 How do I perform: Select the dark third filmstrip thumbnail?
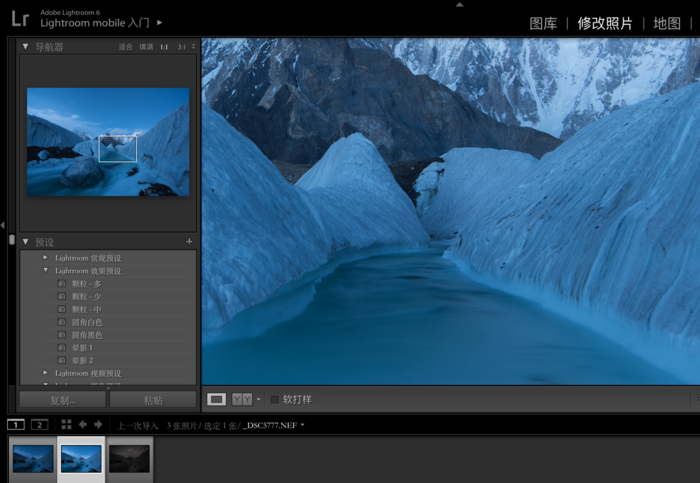(x=130, y=459)
